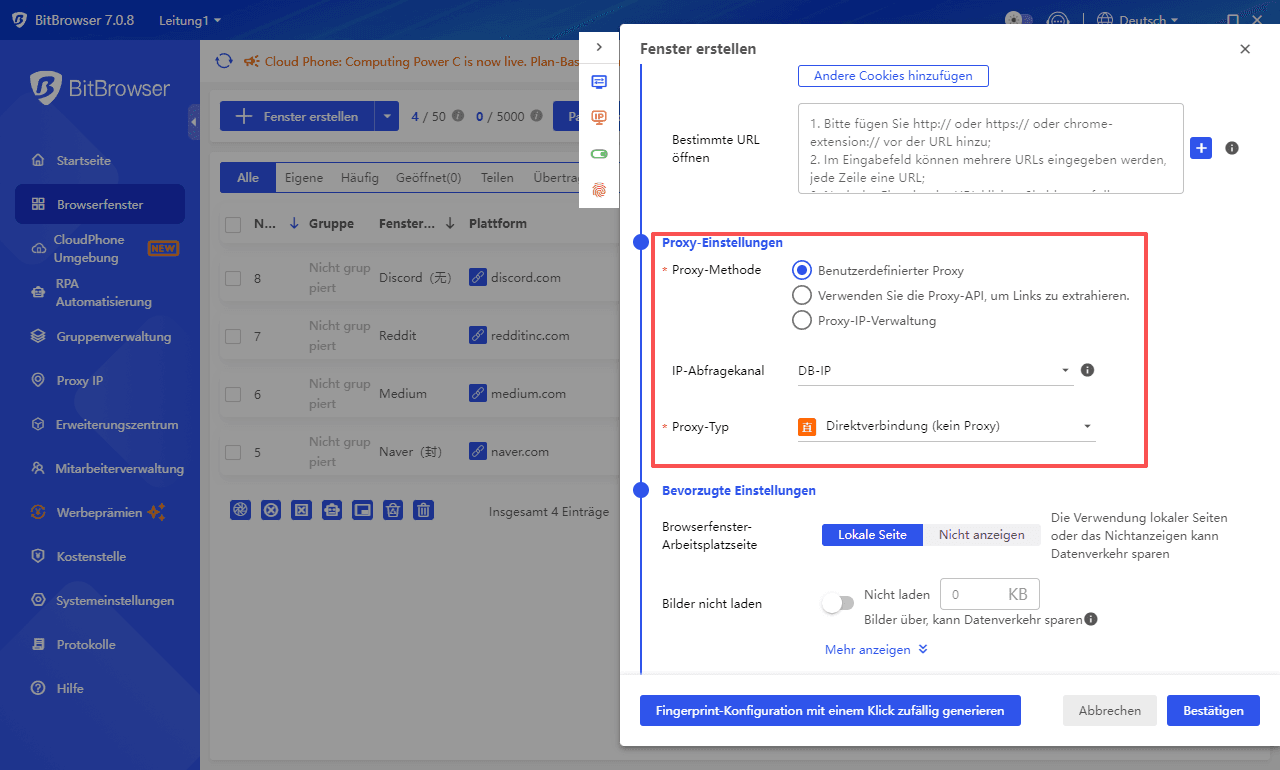Screen dimensions: 1280x770
Task: Confirm the dialog with Bestätigen
Action: pos(1213,710)
